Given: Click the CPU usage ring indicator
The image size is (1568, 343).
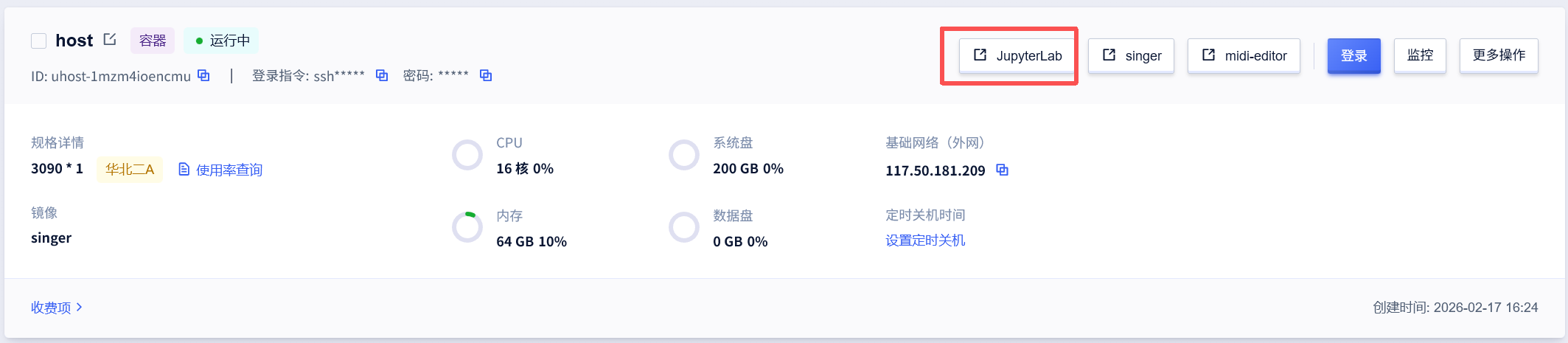Looking at the screenshot, I should coord(467,155).
